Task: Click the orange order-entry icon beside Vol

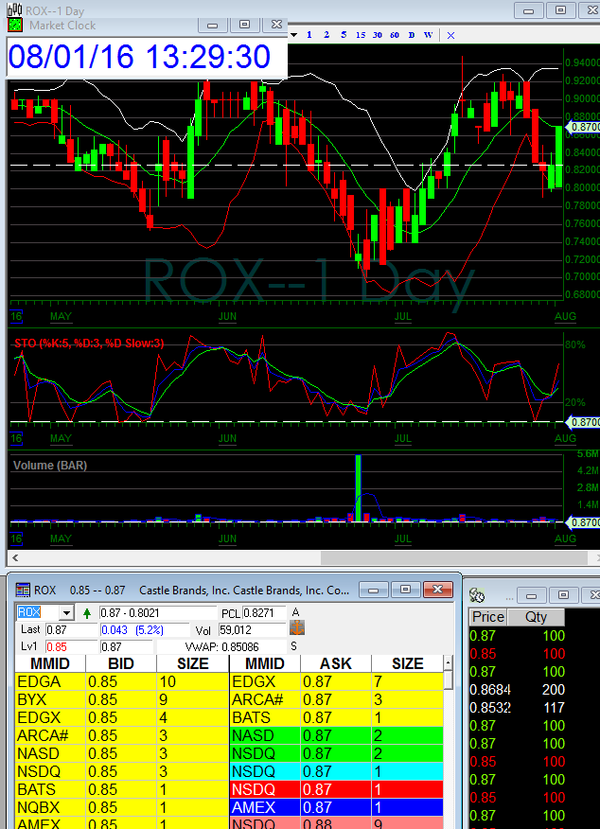Action: tap(297, 629)
